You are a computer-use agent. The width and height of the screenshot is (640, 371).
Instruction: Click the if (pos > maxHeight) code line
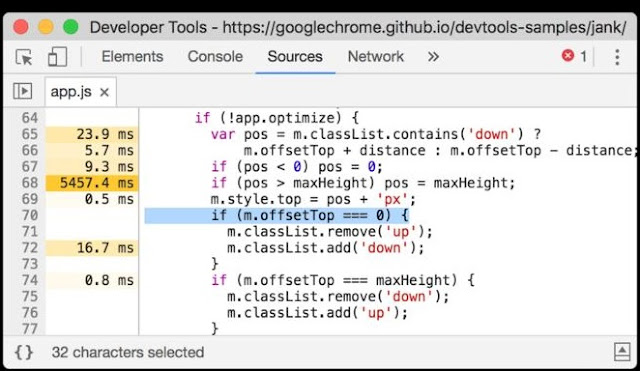click(363, 183)
